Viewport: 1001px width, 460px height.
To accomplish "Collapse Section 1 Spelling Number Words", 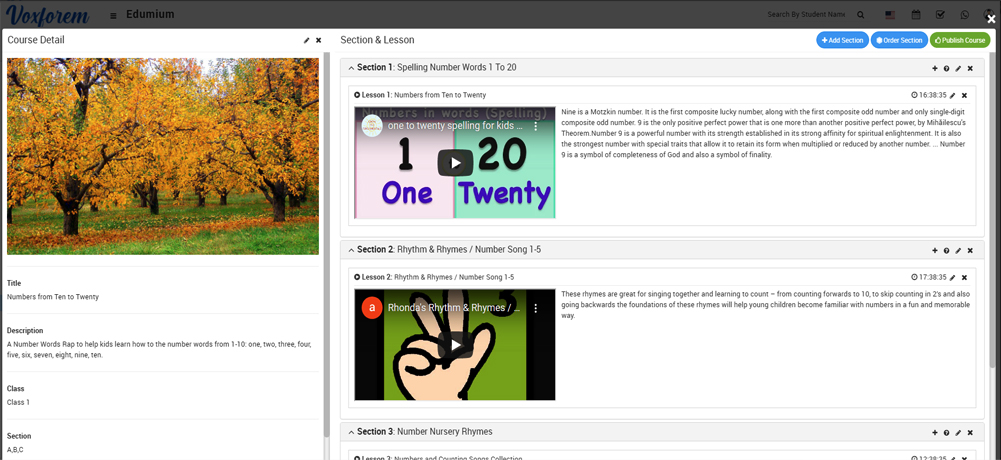I will tap(351, 68).
